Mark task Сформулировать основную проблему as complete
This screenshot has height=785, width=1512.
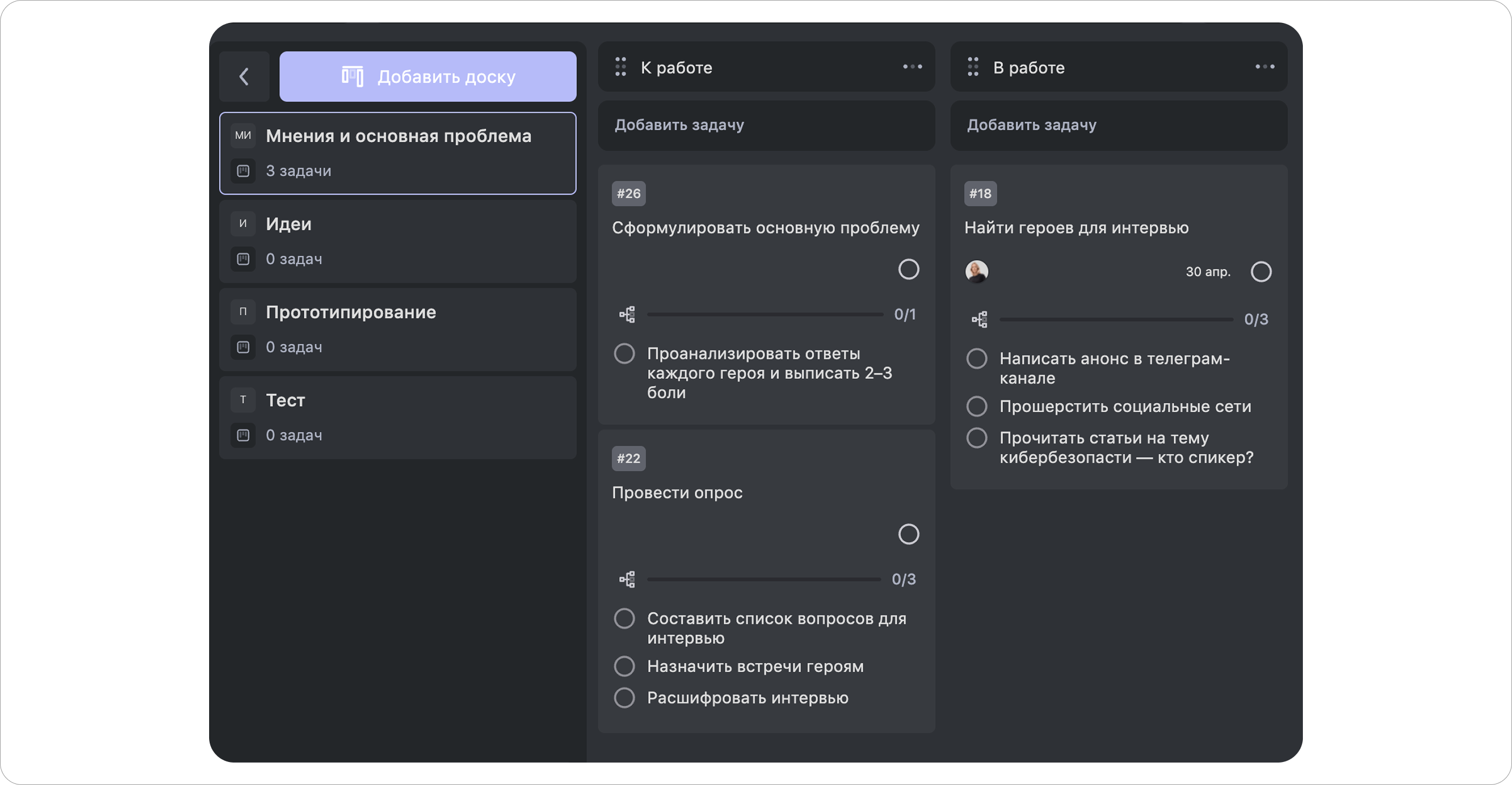pyautogui.click(x=909, y=269)
